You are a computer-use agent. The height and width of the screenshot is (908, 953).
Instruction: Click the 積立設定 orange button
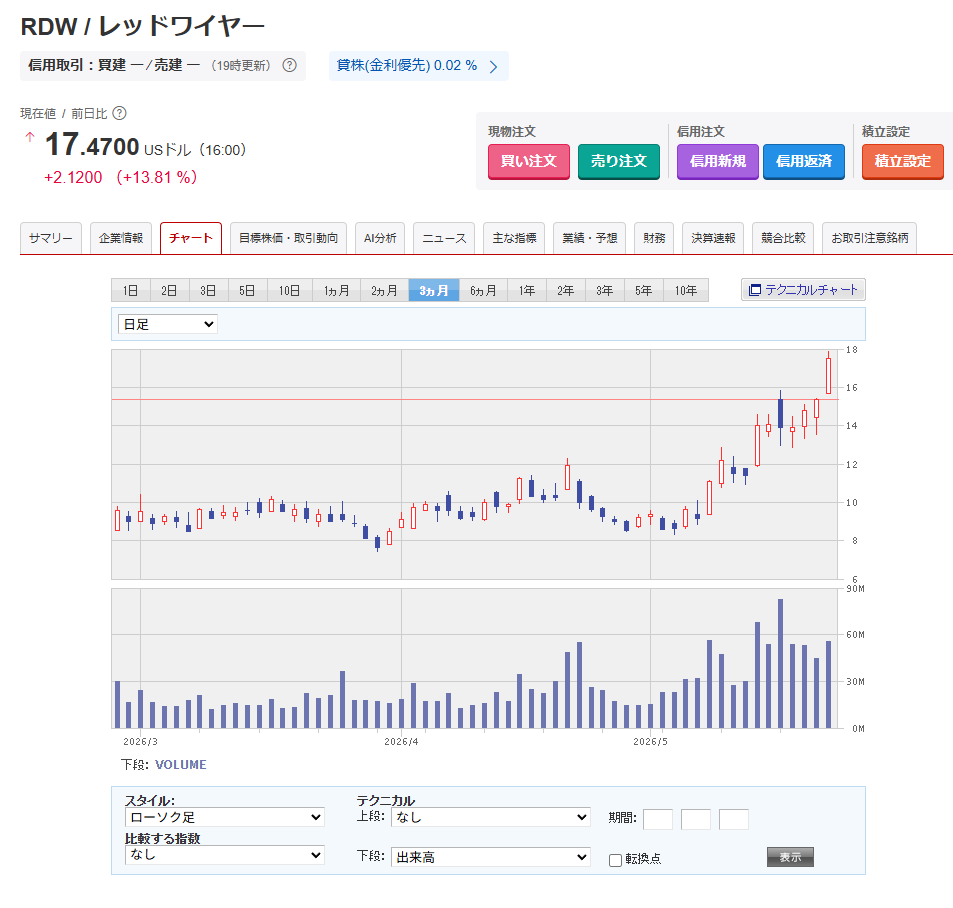point(903,161)
